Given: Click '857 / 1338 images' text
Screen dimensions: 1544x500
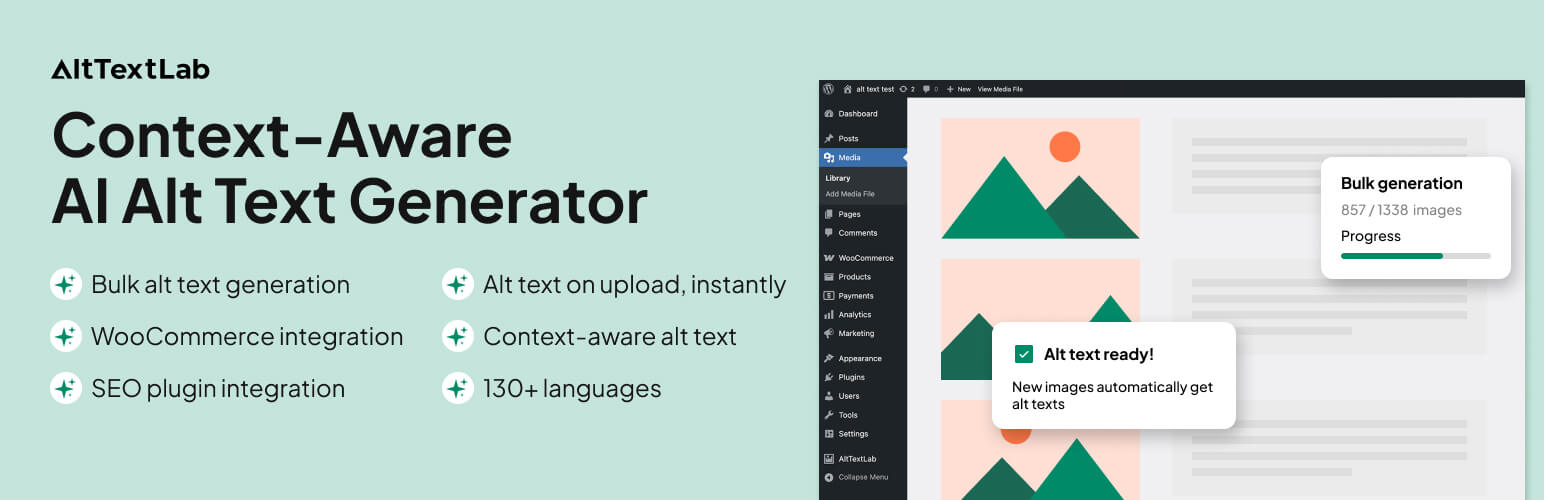Looking at the screenshot, I should (1401, 210).
